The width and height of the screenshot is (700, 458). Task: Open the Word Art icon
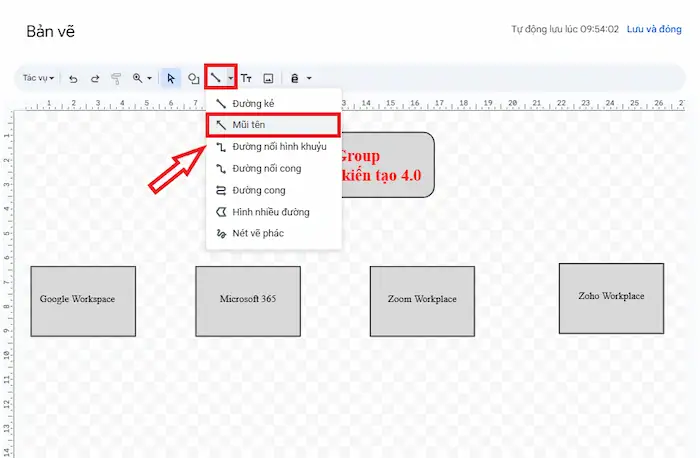click(295, 79)
